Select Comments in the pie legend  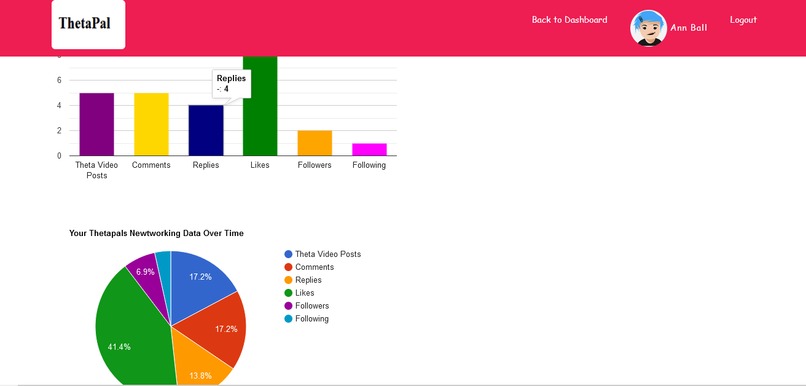315,267
